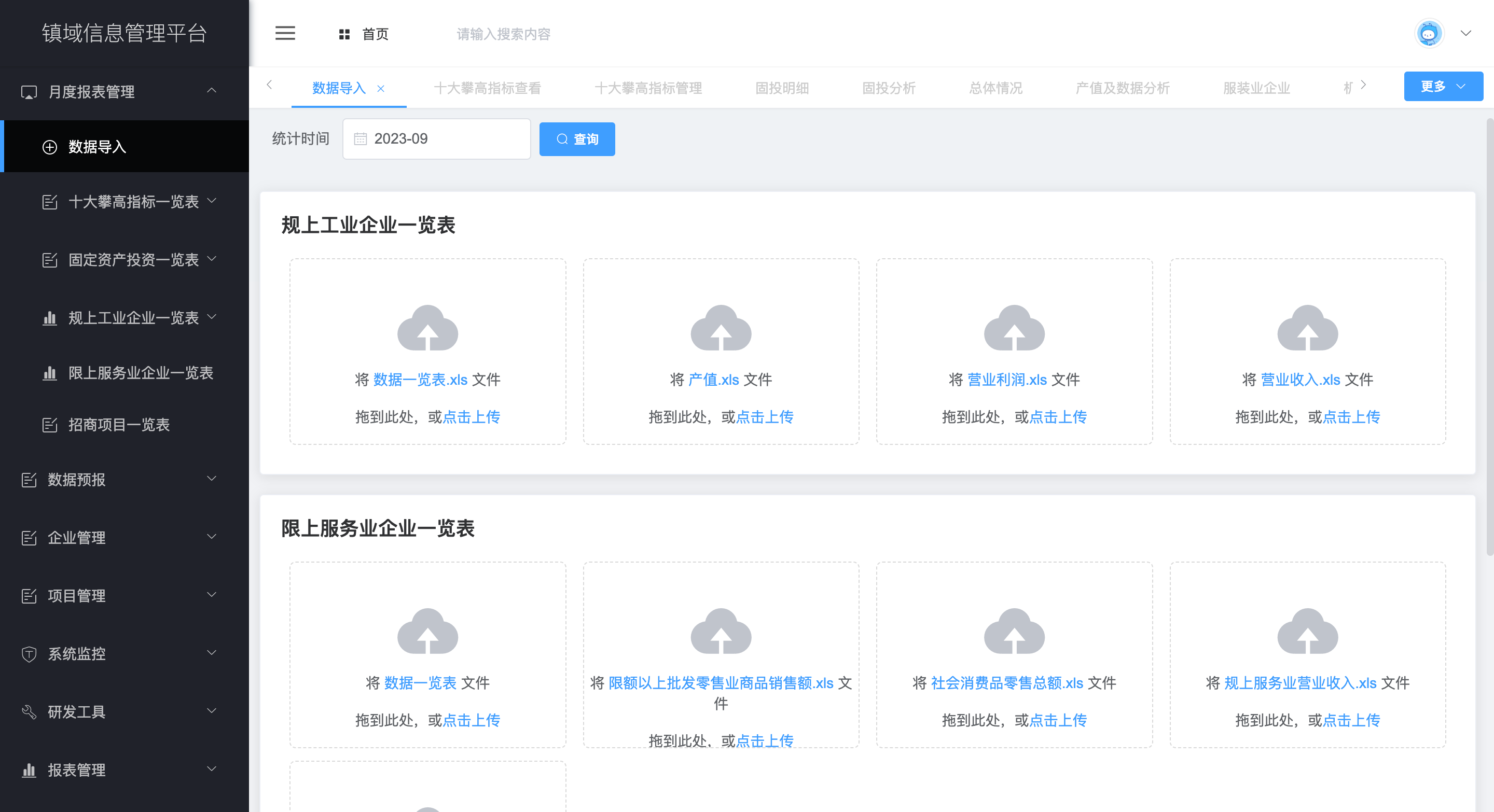Expand the 规上工业企业一览表 sidebar chevron
This screenshot has height=812, width=1494.
pyautogui.click(x=212, y=316)
